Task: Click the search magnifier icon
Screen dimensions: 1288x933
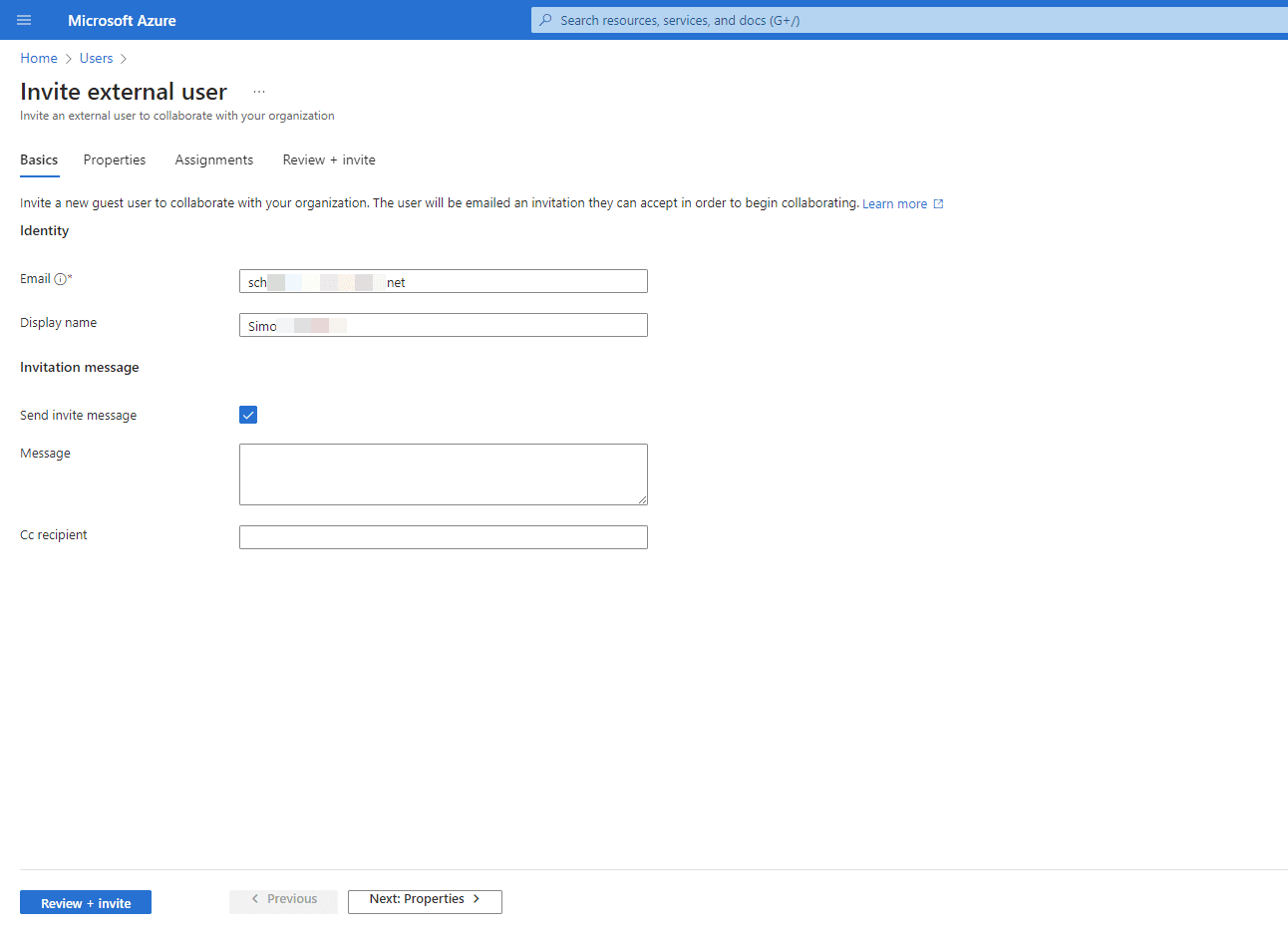Action: tap(545, 20)
